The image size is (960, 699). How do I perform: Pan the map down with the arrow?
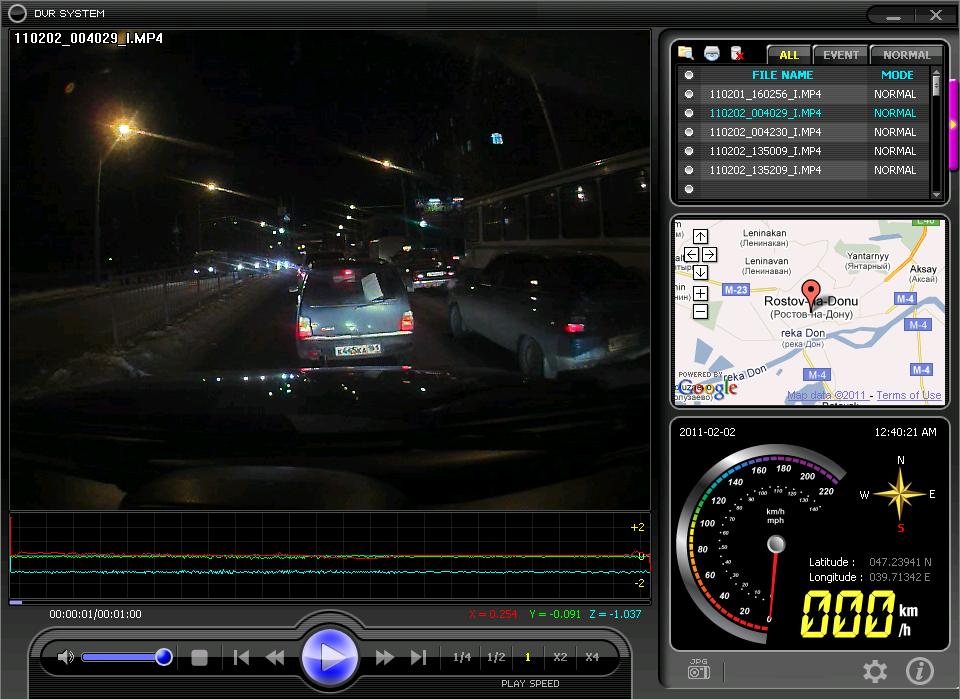click(x=700, y=272)
